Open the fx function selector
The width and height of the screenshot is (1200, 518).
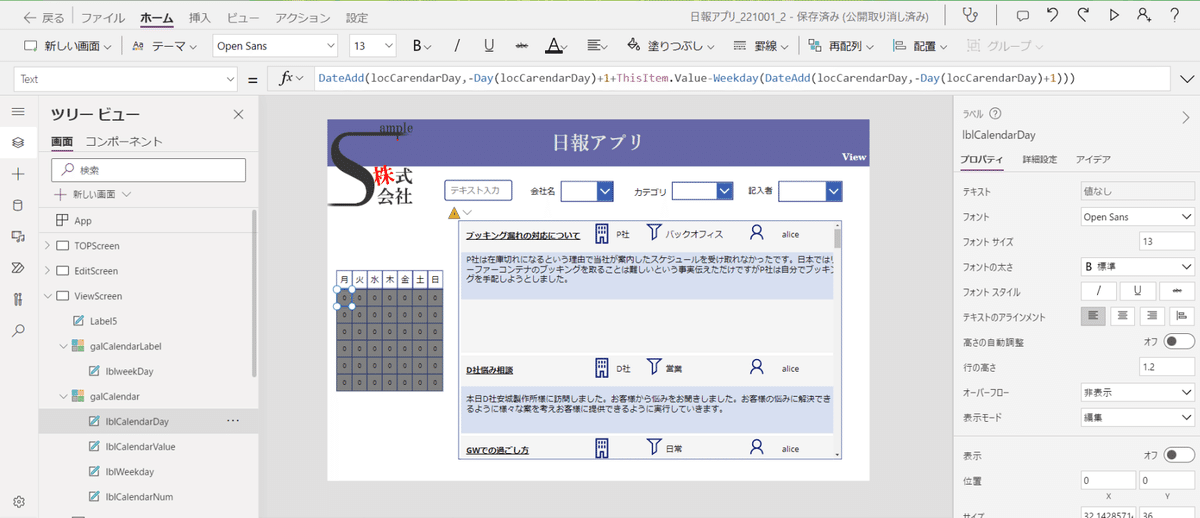pyautogui.click(x=291, y=78)
